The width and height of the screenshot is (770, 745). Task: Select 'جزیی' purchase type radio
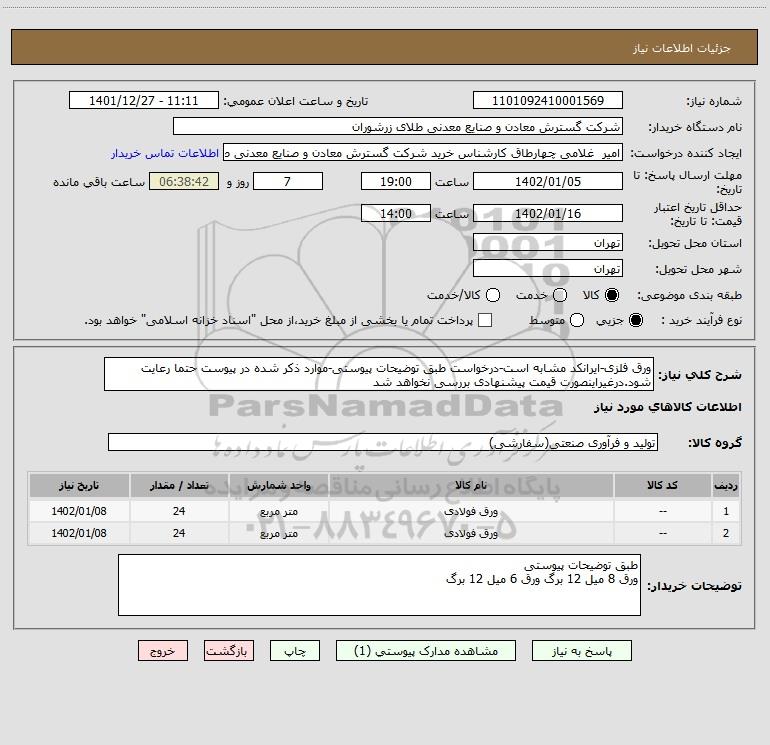pyautogui.click(x=637, y=320)
